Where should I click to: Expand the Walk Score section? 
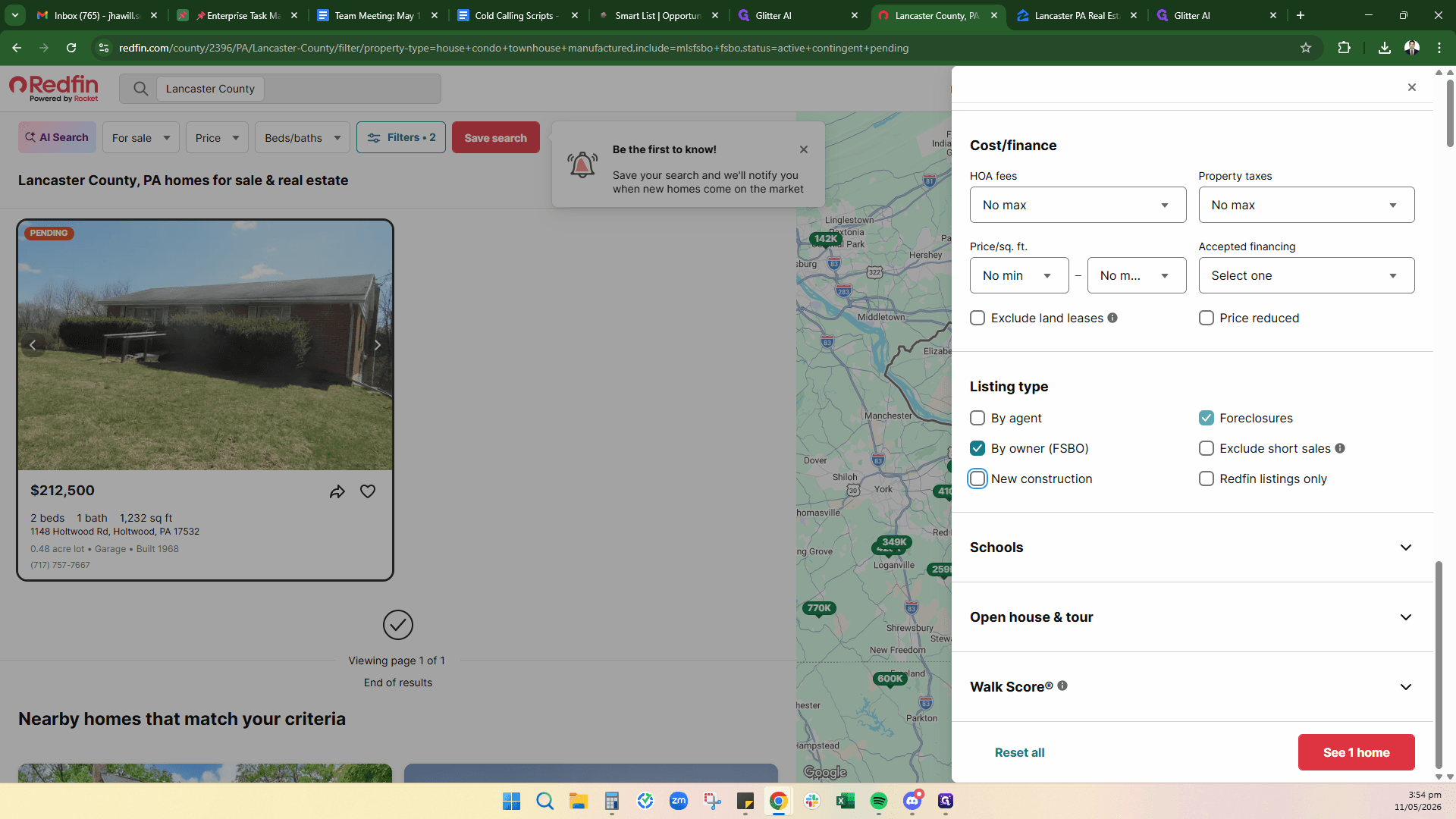coord(1192,687)
